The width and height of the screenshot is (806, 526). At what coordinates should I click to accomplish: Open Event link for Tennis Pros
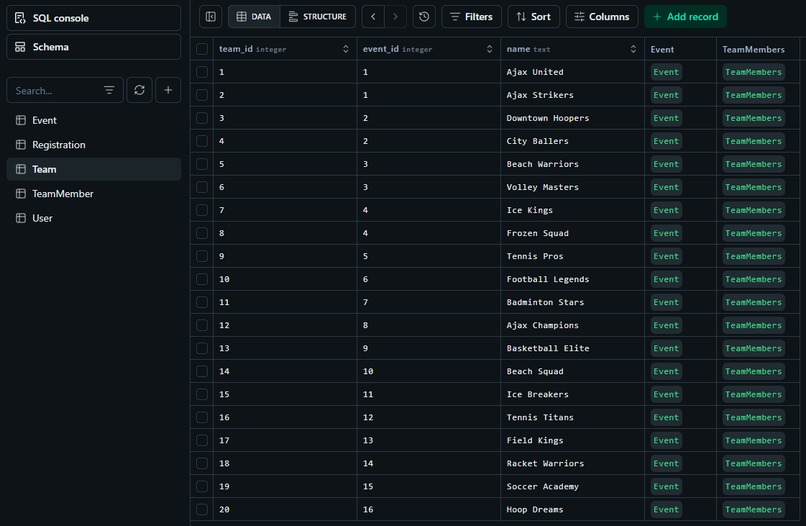coord(666,256)
